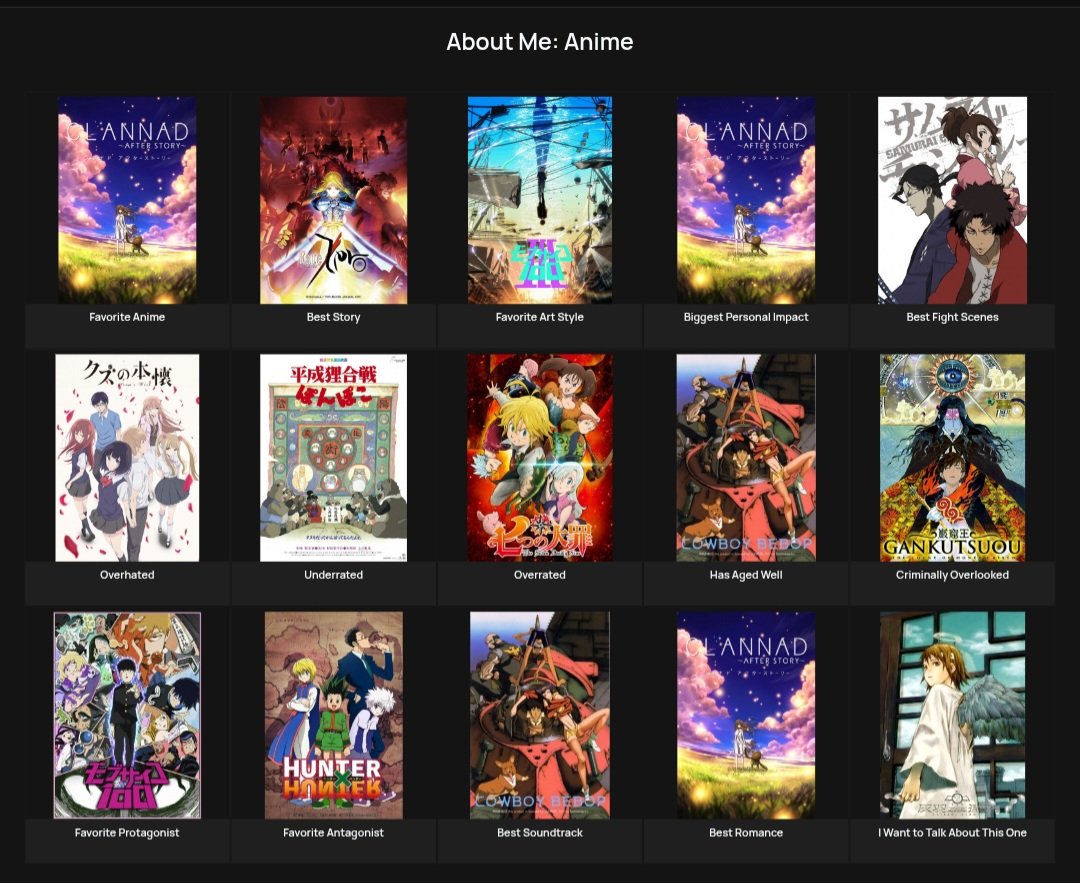
Task: Click the "Favorite Antagonist" caption
Action: coord(333,832)
